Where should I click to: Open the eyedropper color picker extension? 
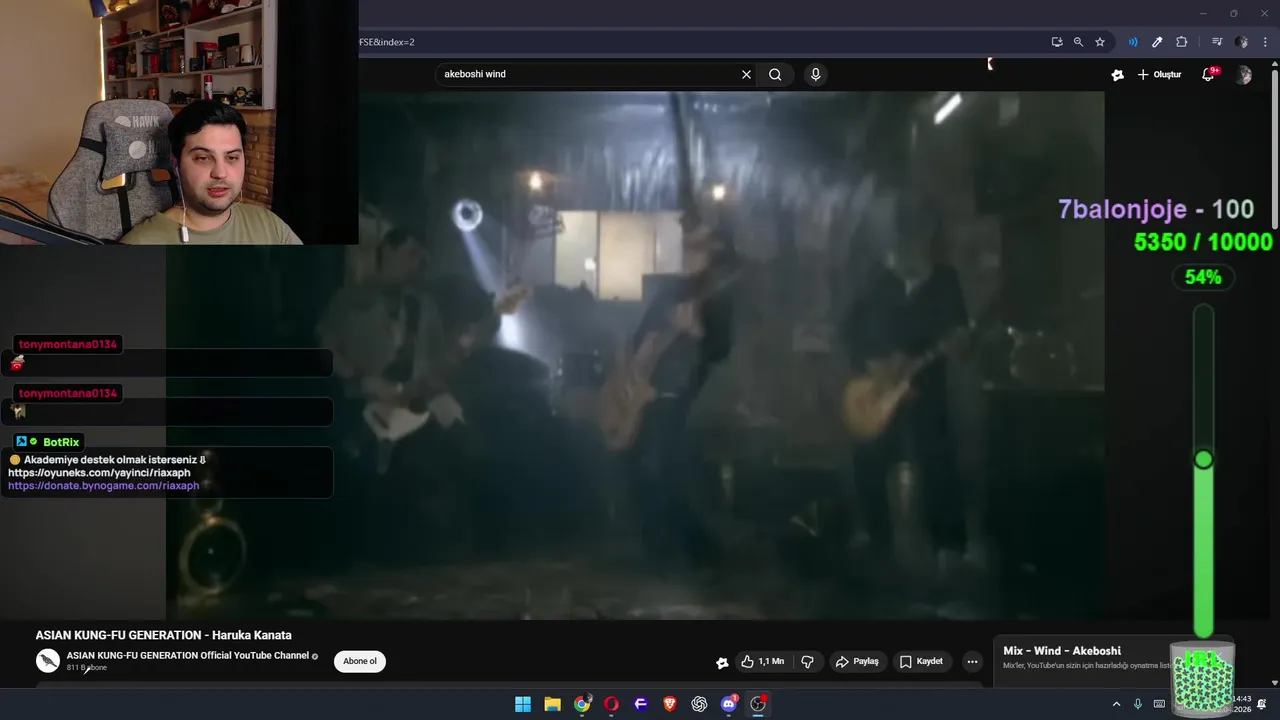pos(1157,42)
